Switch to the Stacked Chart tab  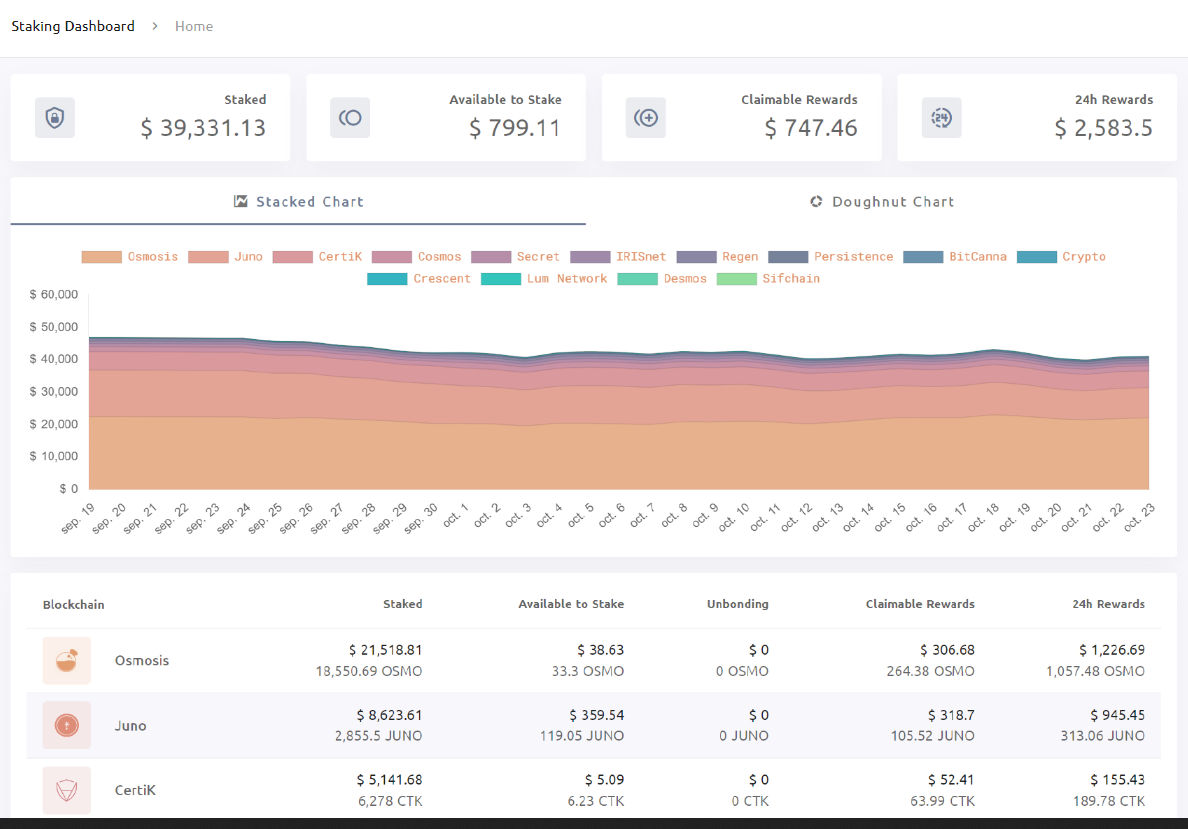298,202
